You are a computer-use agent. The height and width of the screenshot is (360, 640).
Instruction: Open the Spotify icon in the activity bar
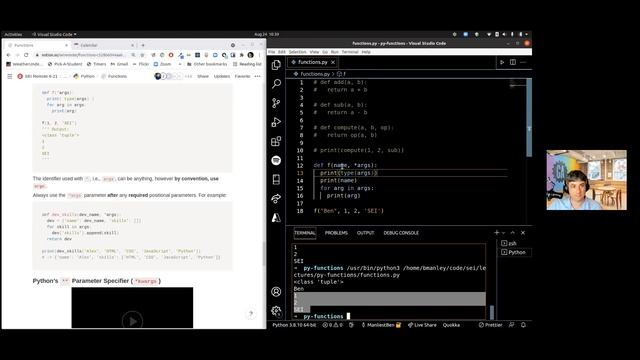276,160
